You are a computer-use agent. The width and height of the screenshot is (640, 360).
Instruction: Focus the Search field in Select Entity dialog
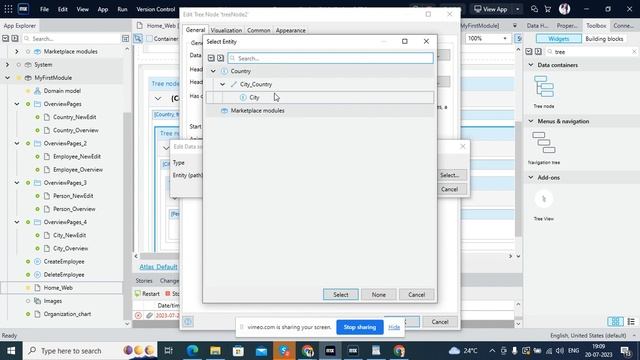coord(331,58)
